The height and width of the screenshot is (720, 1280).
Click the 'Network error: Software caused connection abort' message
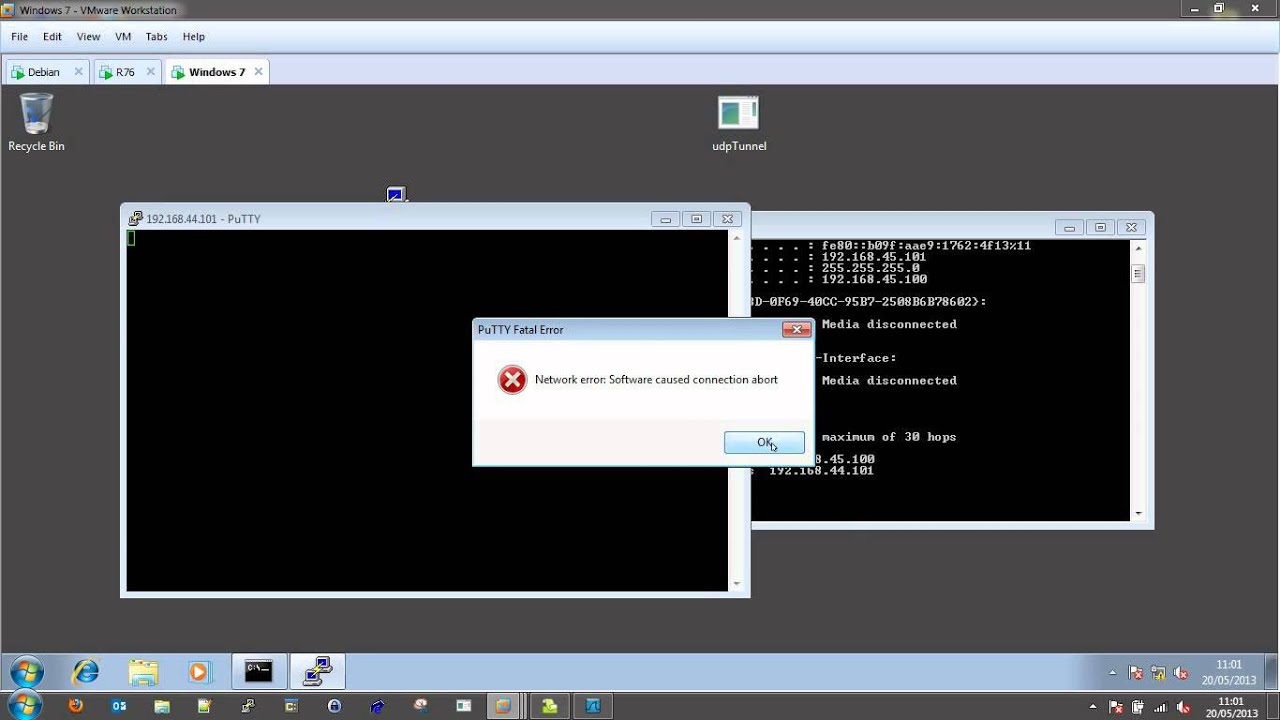point(656,380)
